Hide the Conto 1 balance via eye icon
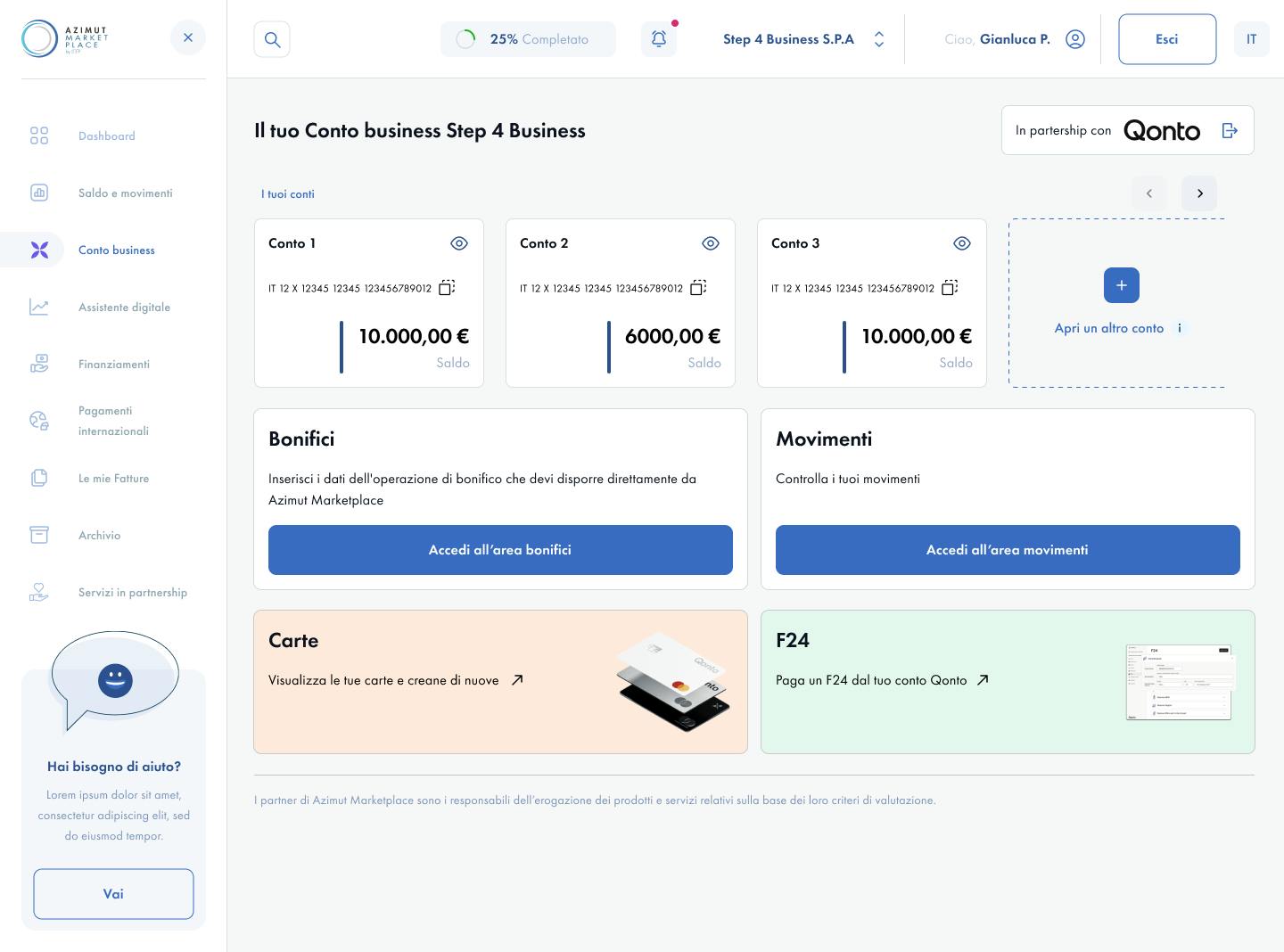Screen dimensions: 1284x952 pyautogui.click(x=459, y=242)
